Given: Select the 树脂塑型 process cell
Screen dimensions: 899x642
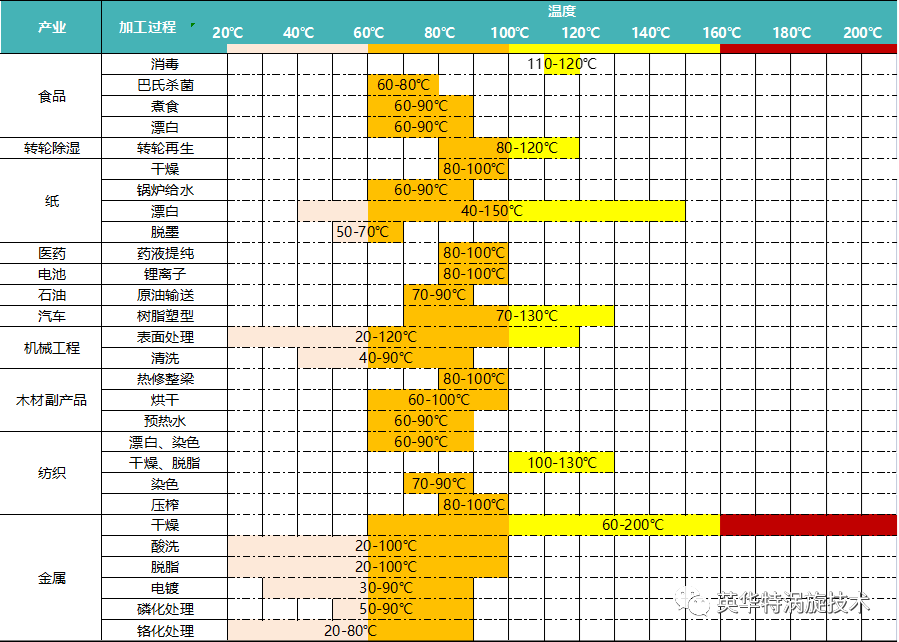Looking at the screenshot, I should tap(165, 316).
